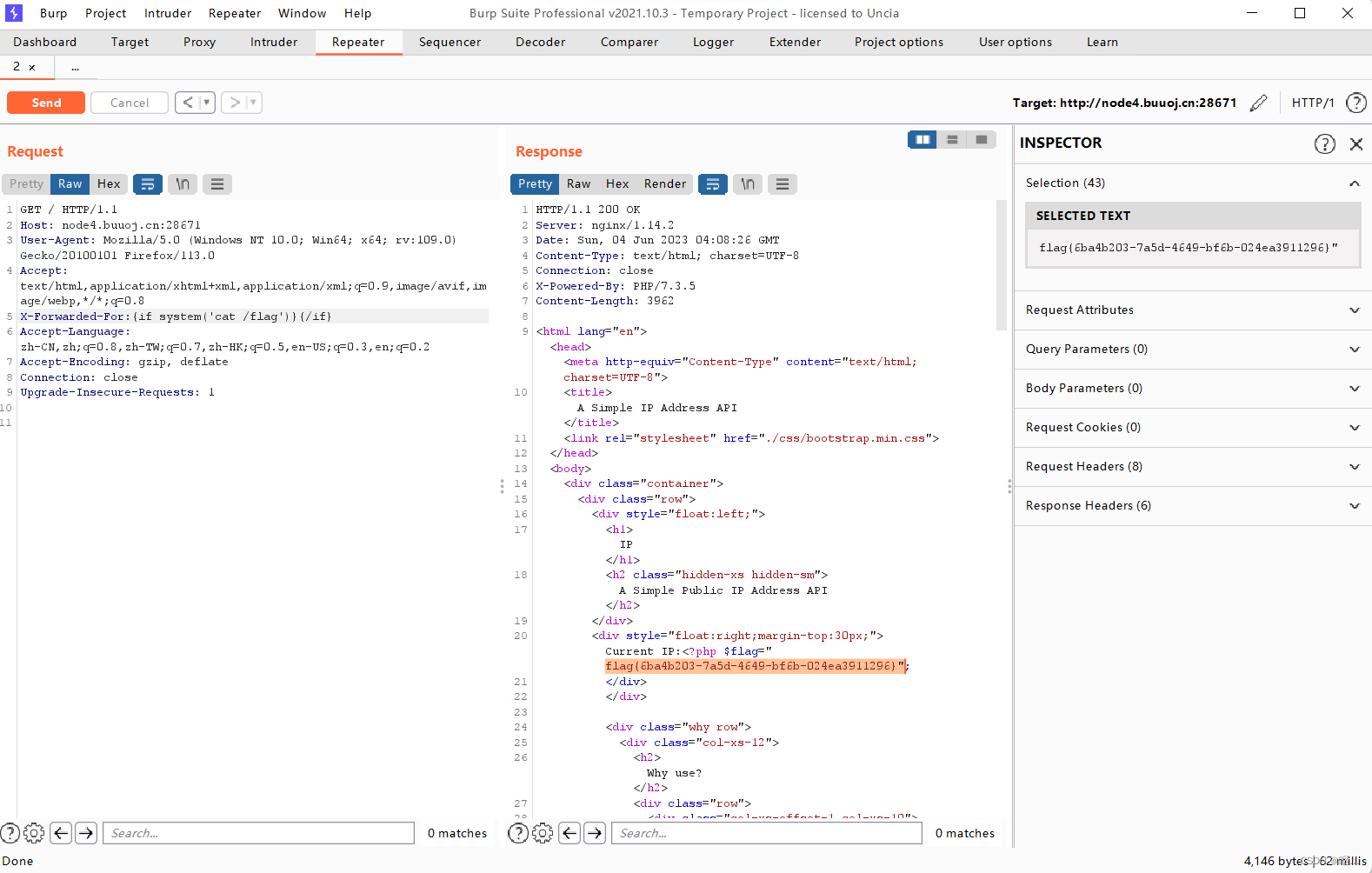This screenshot has height=873, width=1372.
Task: Go forward in request history
Action: [x=235, y=103]
